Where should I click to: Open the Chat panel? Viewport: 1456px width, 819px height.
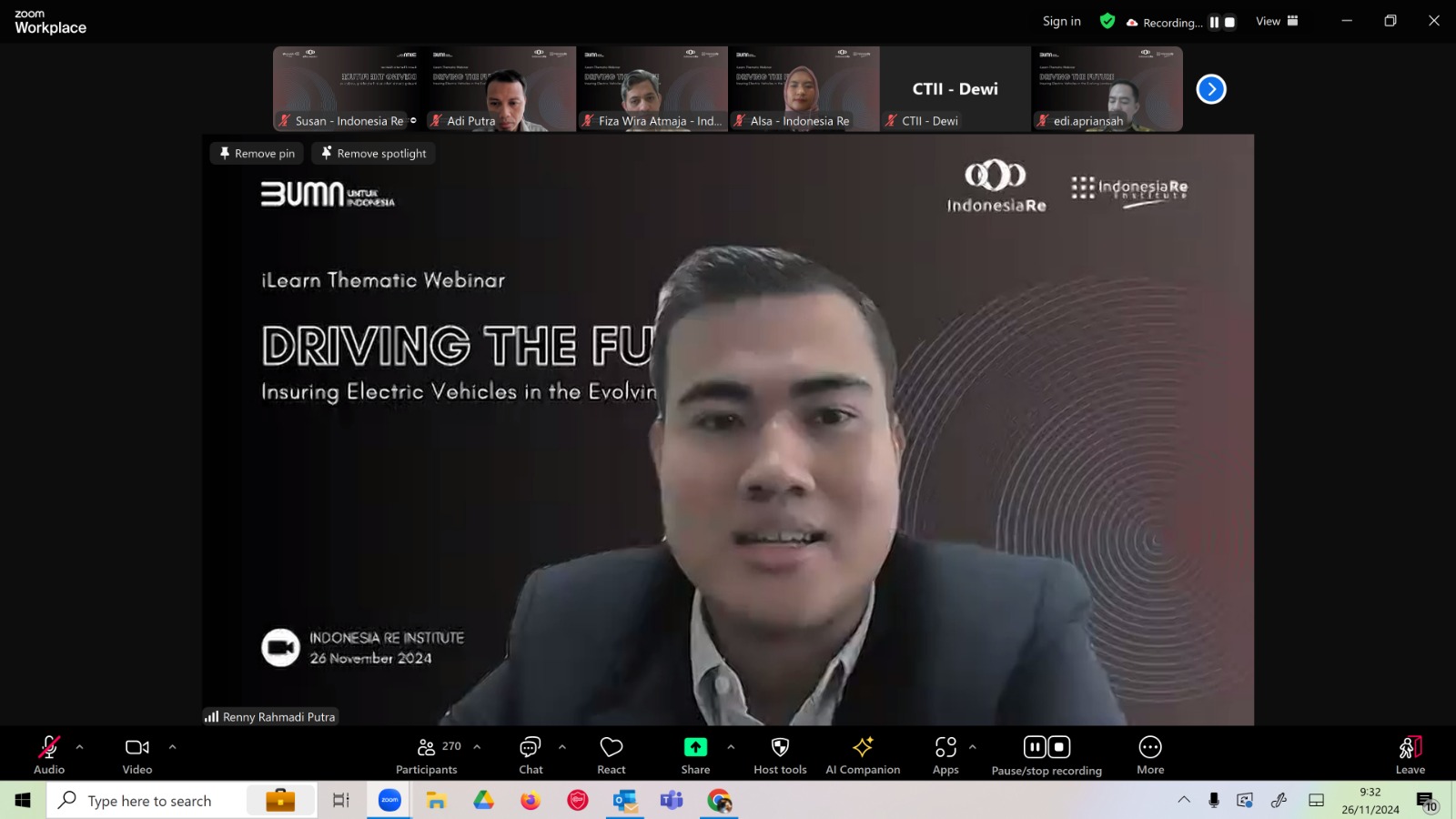(x=531, y=755)
